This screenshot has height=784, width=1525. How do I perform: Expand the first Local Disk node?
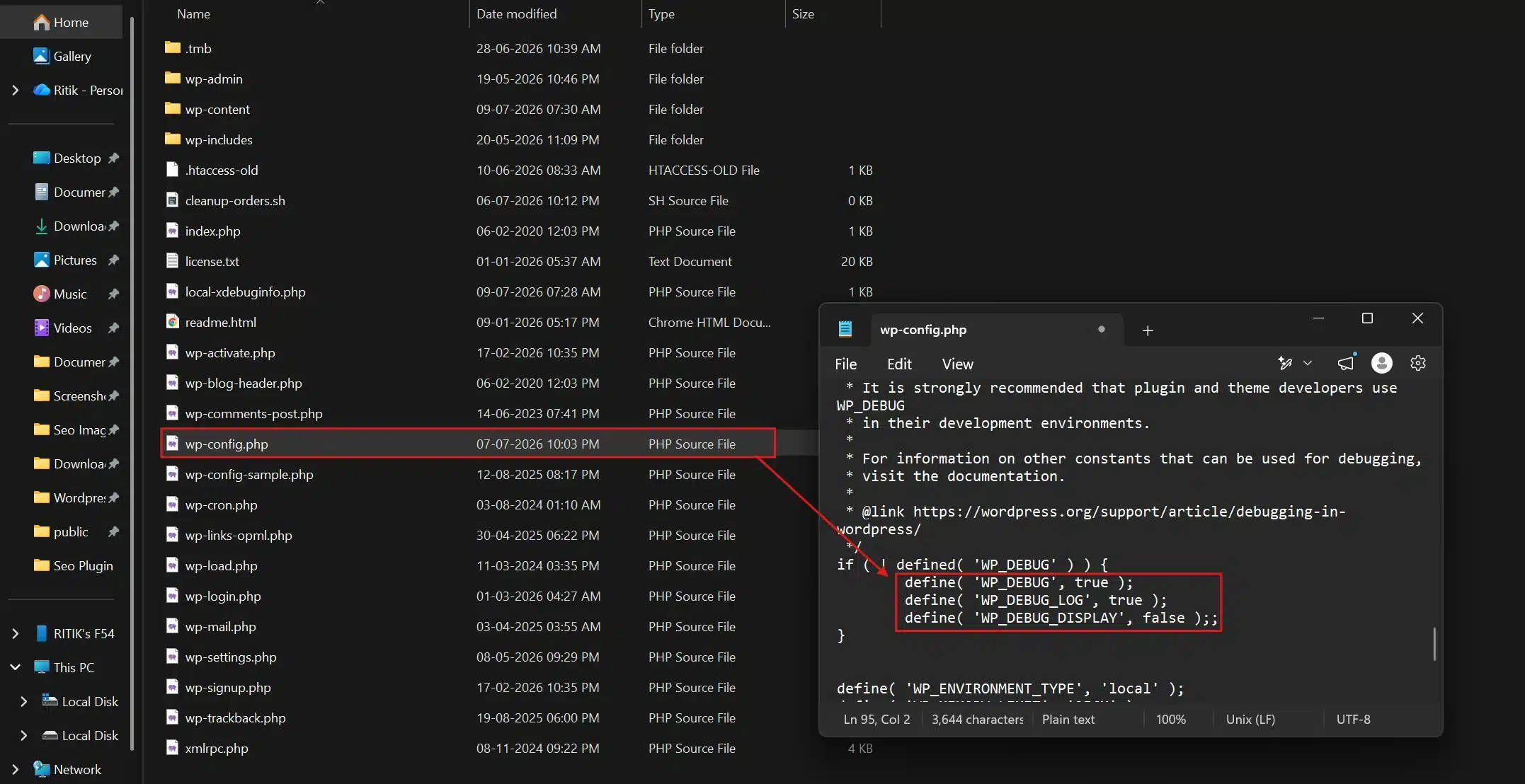pyautogui.click(x=24, y=702)
